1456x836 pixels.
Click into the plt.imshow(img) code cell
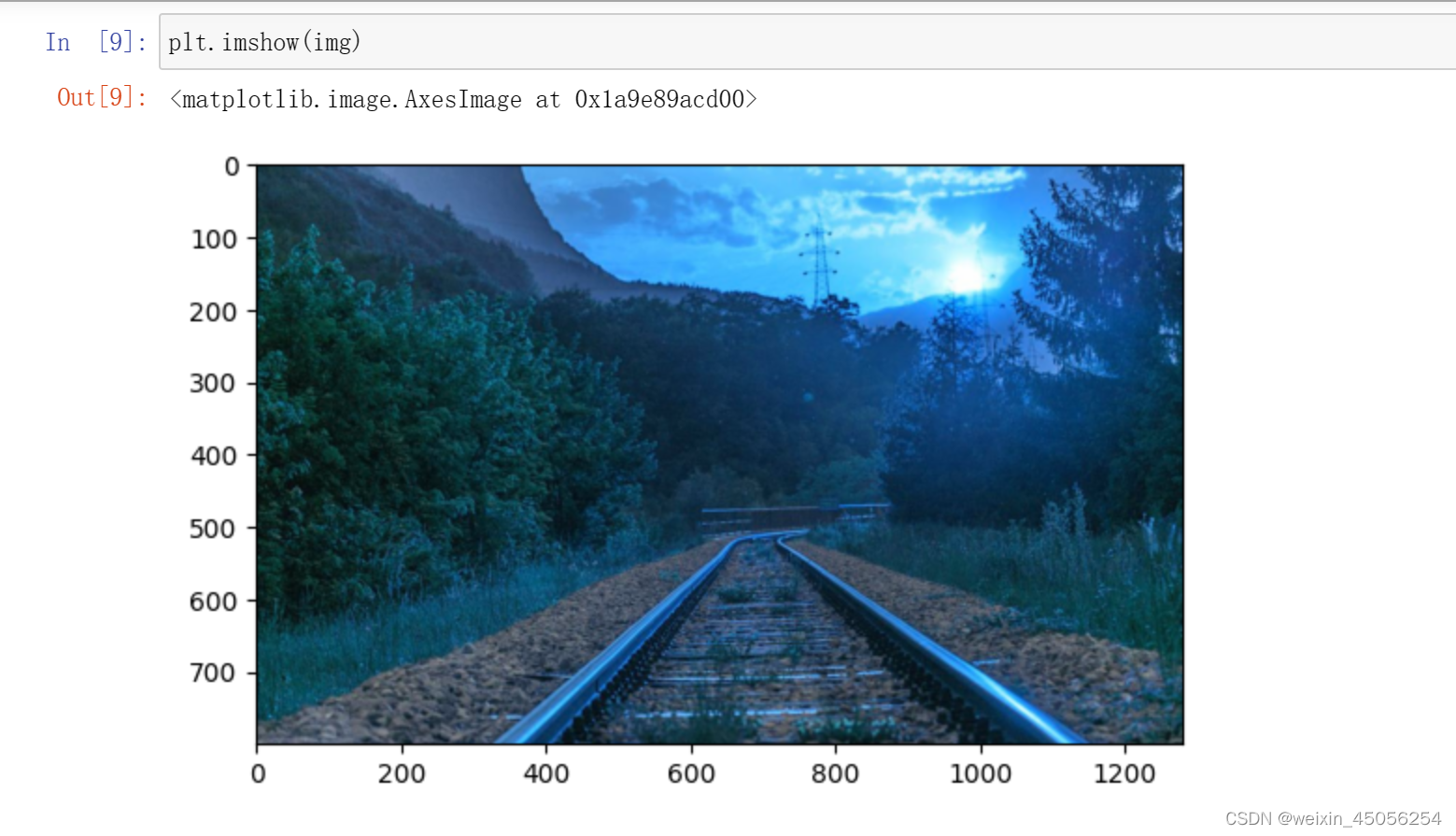click(x=808, y=42)
